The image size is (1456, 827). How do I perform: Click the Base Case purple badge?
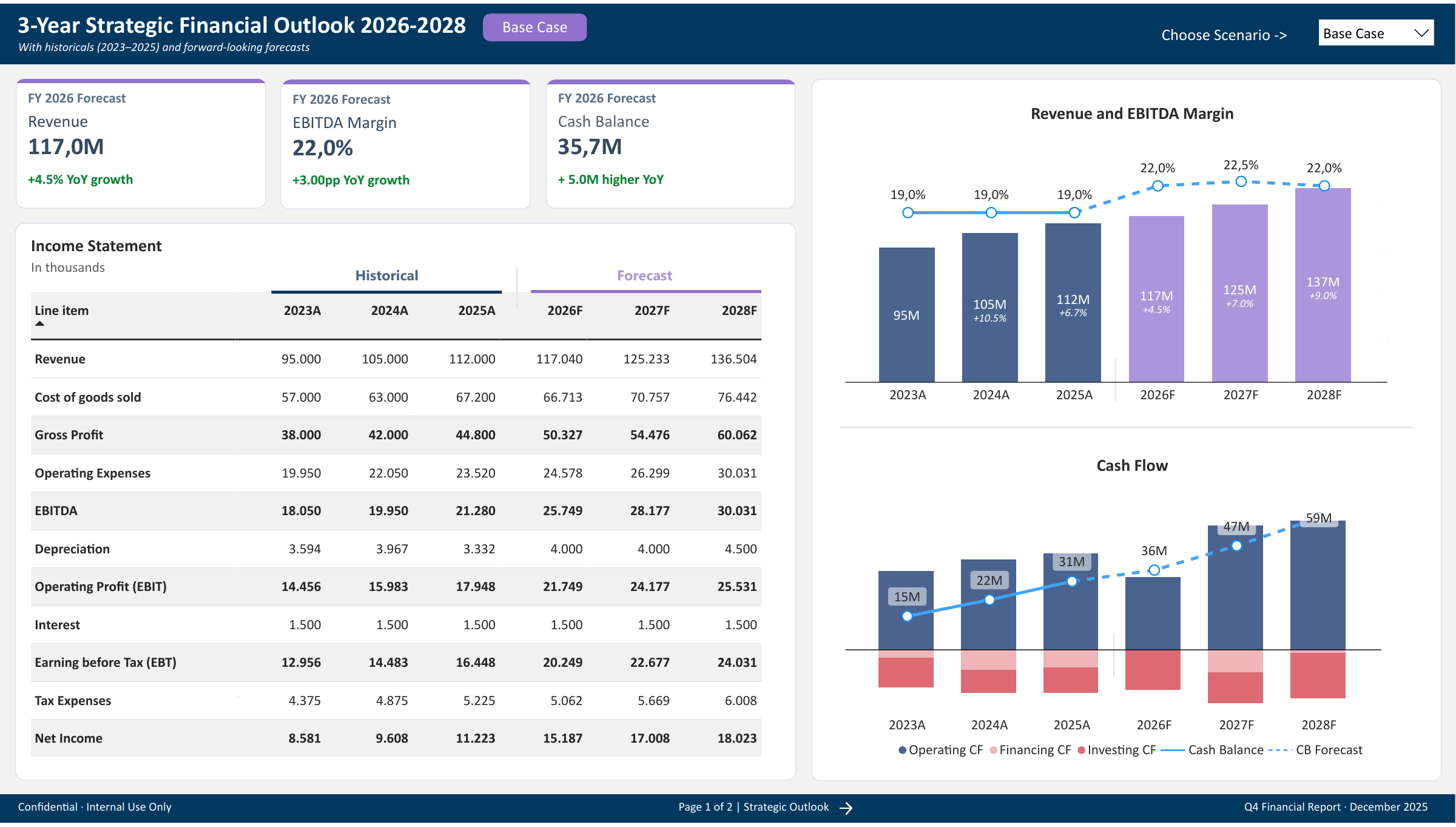tap(534, 27)
